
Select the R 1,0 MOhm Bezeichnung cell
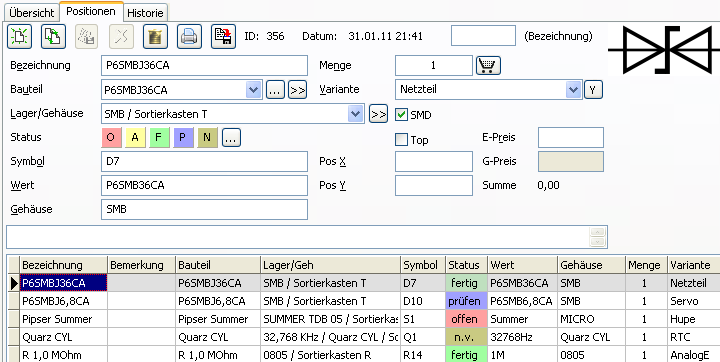63,355
